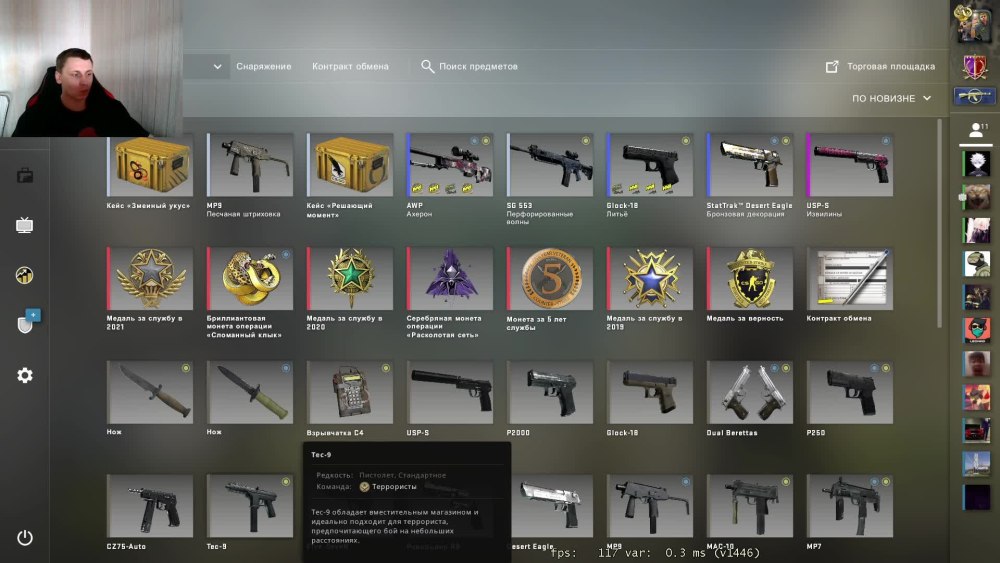The height and width of the screenshot is (563, 1000).
Task: Click the inventory vertical scrollbar
Action: pos(939,223)
